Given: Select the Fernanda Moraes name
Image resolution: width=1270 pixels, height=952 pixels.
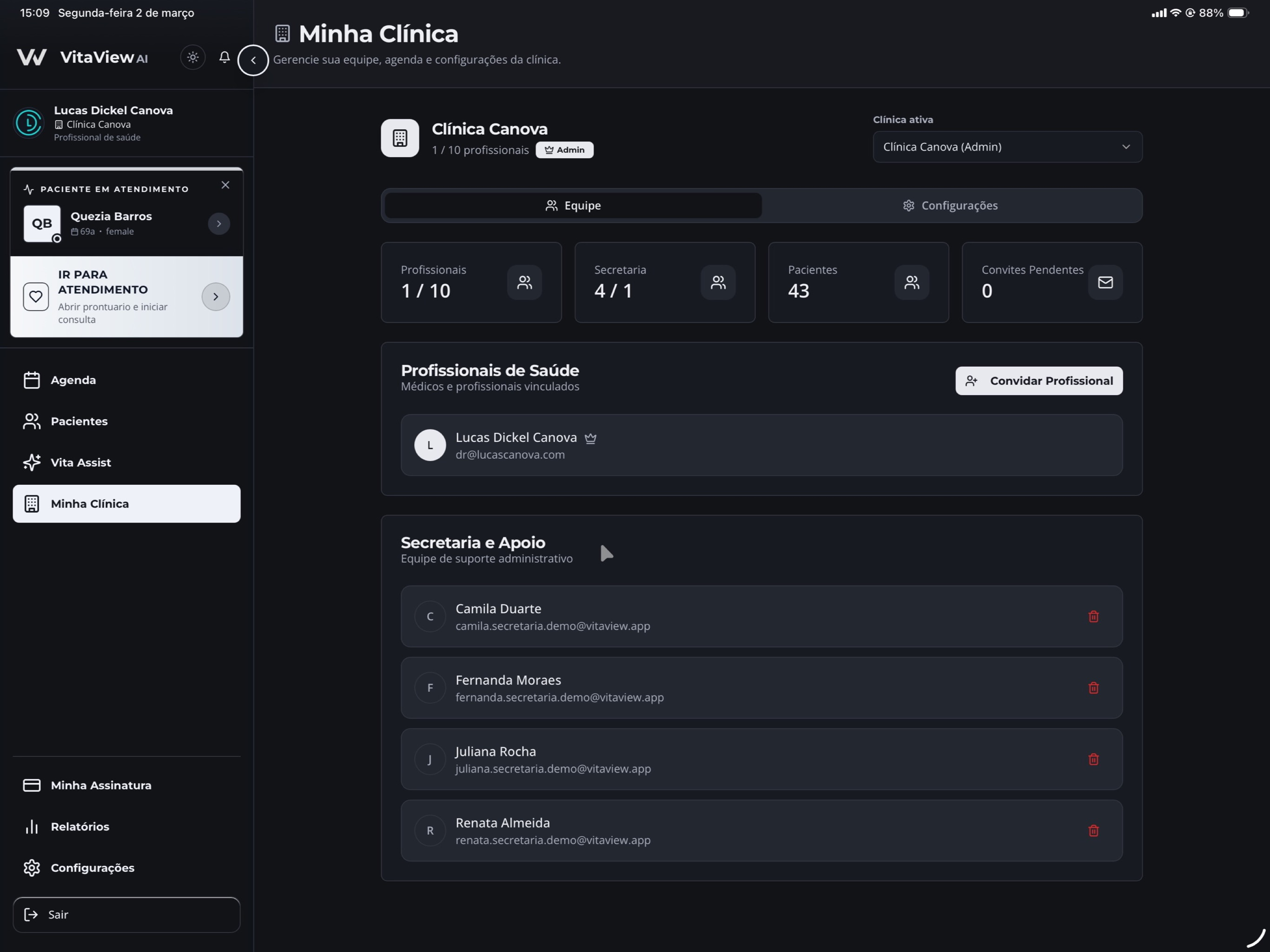Looking at the screenshot, I should [508, 681].
